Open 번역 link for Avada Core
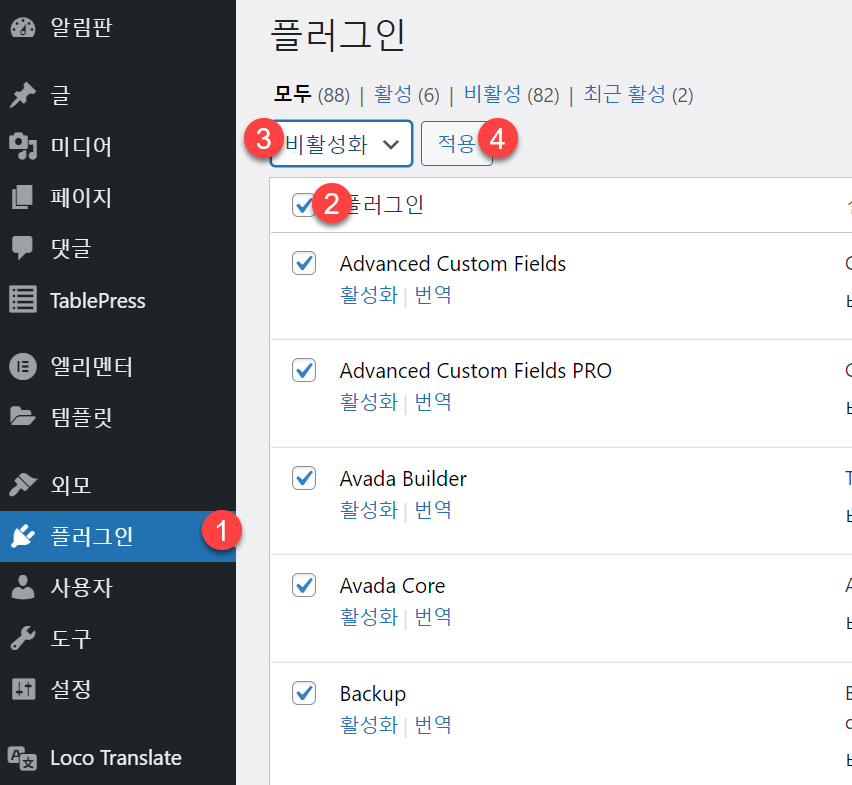Screen dimensions: 852x785 433,617
